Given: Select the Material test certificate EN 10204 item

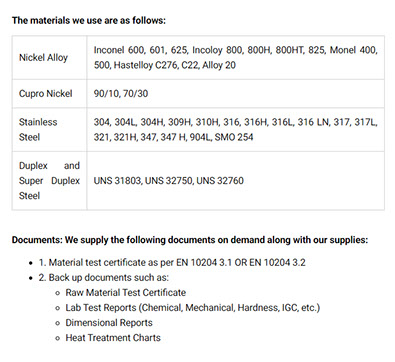Looking at the screenshot, I should click(172, 263).
